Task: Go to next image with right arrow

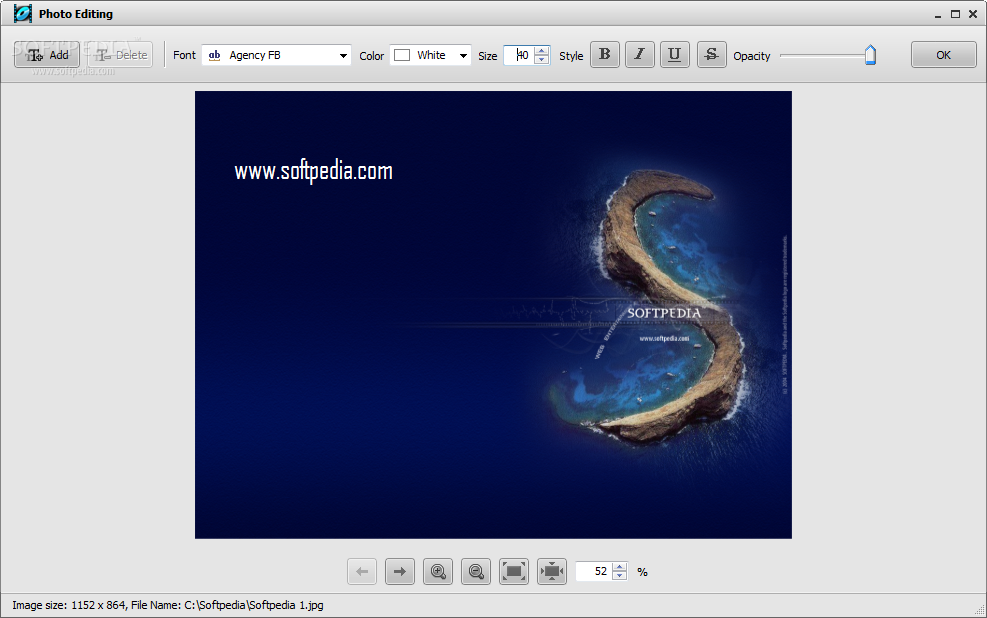Action: tap(400, 571)
